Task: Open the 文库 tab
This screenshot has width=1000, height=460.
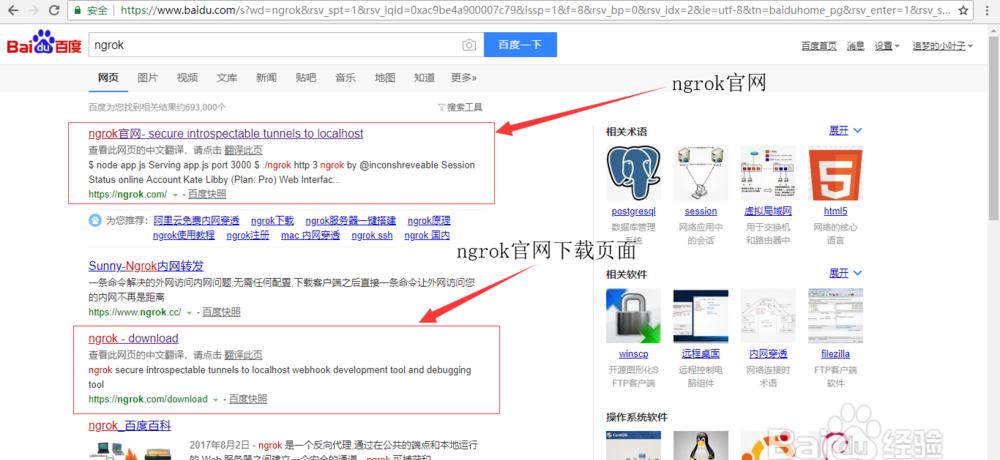Action: coord(226,78)
